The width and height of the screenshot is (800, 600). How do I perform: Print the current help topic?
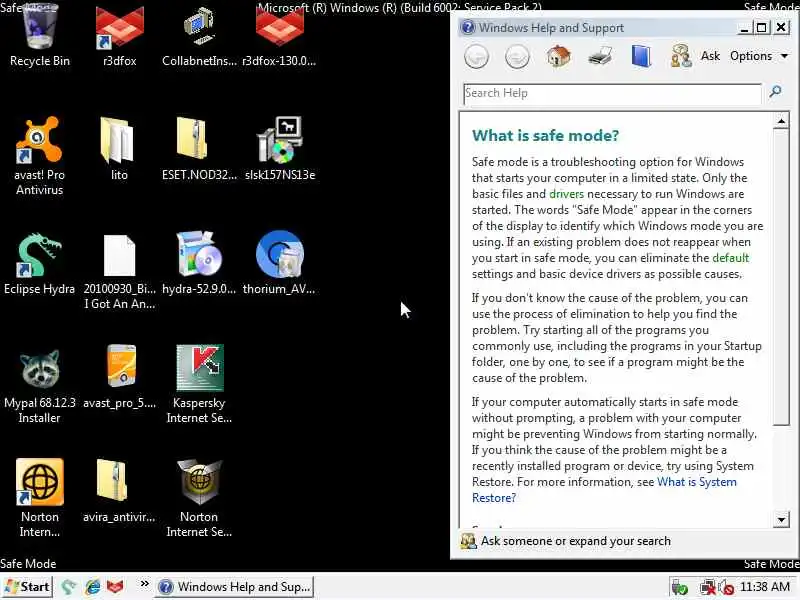click(600, 56)
